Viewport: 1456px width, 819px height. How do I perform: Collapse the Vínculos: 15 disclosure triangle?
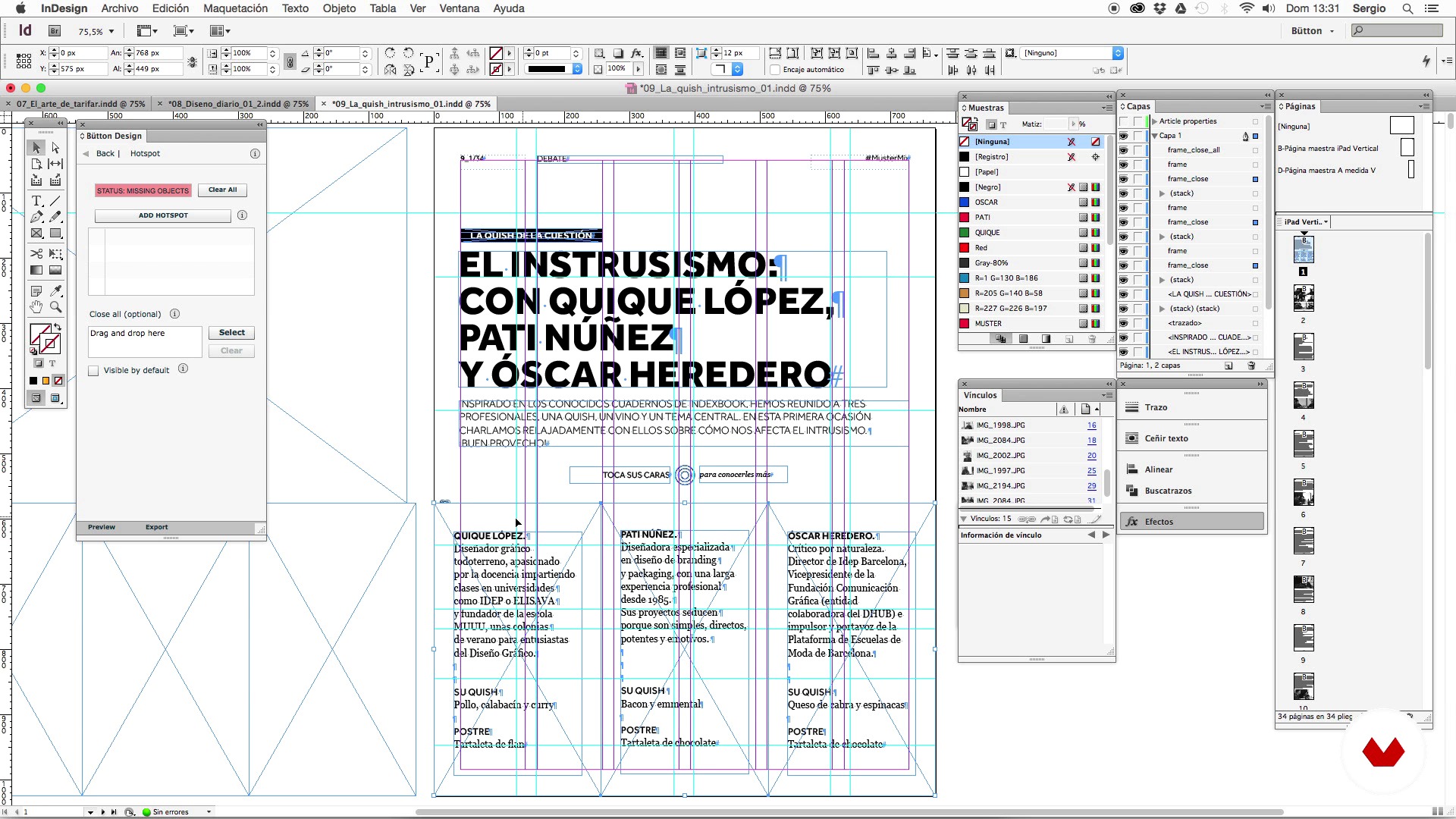pyautogui.click(x=964, y=519)
